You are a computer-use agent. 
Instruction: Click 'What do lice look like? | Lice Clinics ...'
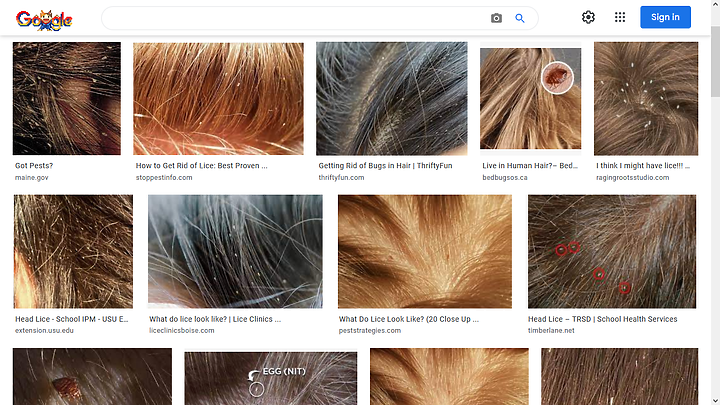(215, 319)
